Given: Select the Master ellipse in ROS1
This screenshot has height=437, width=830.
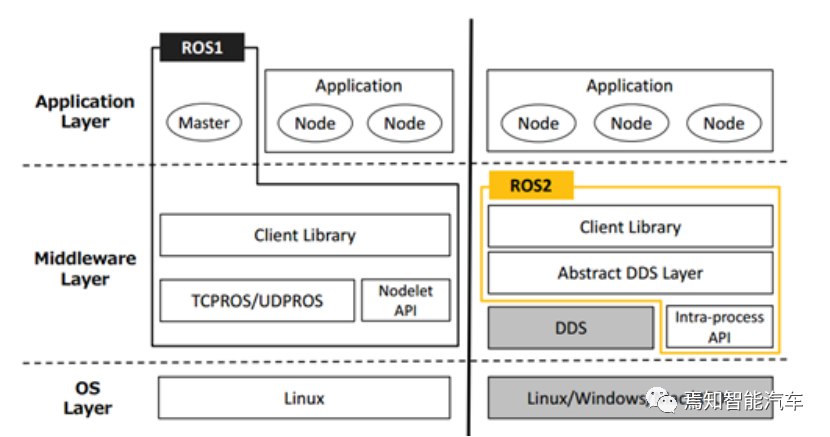Looking at the screenshot, I should tap(204, 122).
